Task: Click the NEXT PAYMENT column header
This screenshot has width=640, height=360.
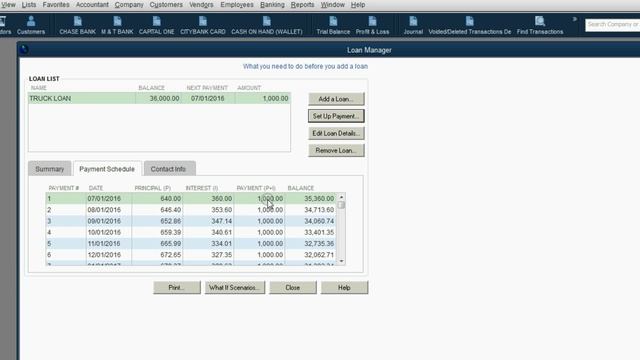Action: tap(207, 88)
